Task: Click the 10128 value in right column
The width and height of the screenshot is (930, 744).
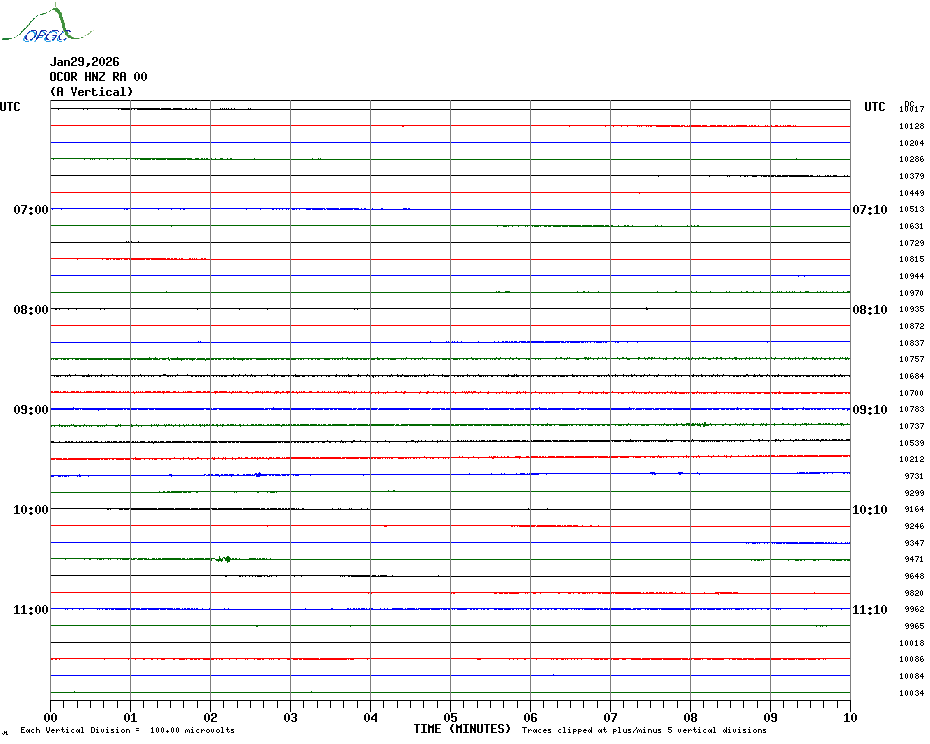Action: click(911, 127)
